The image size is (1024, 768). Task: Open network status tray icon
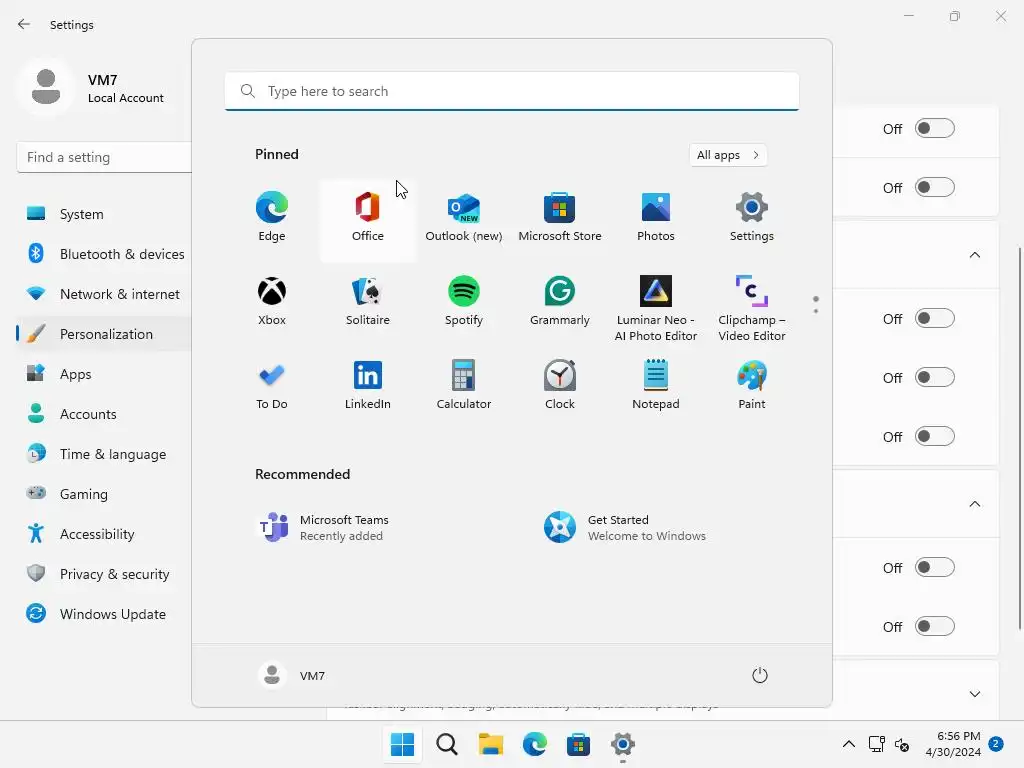coord(876,744)
